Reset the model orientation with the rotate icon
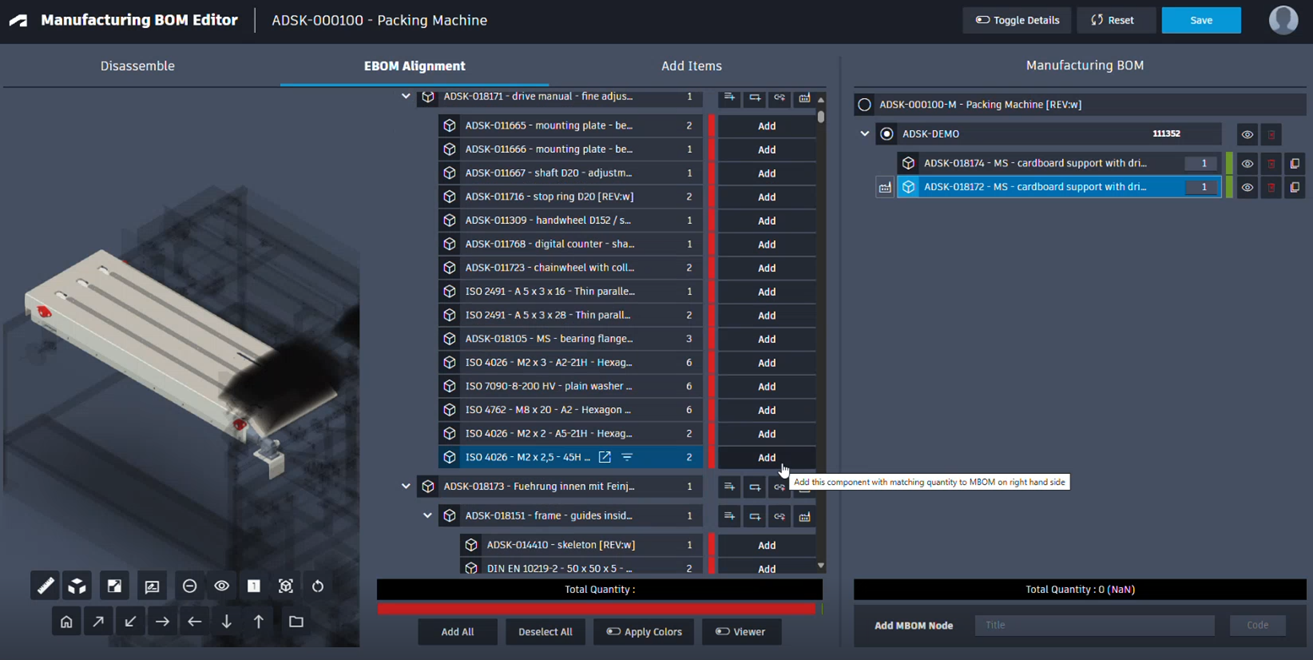Image resolution: width=1313 pixels, height=660 pixels. tap(318, 586)
